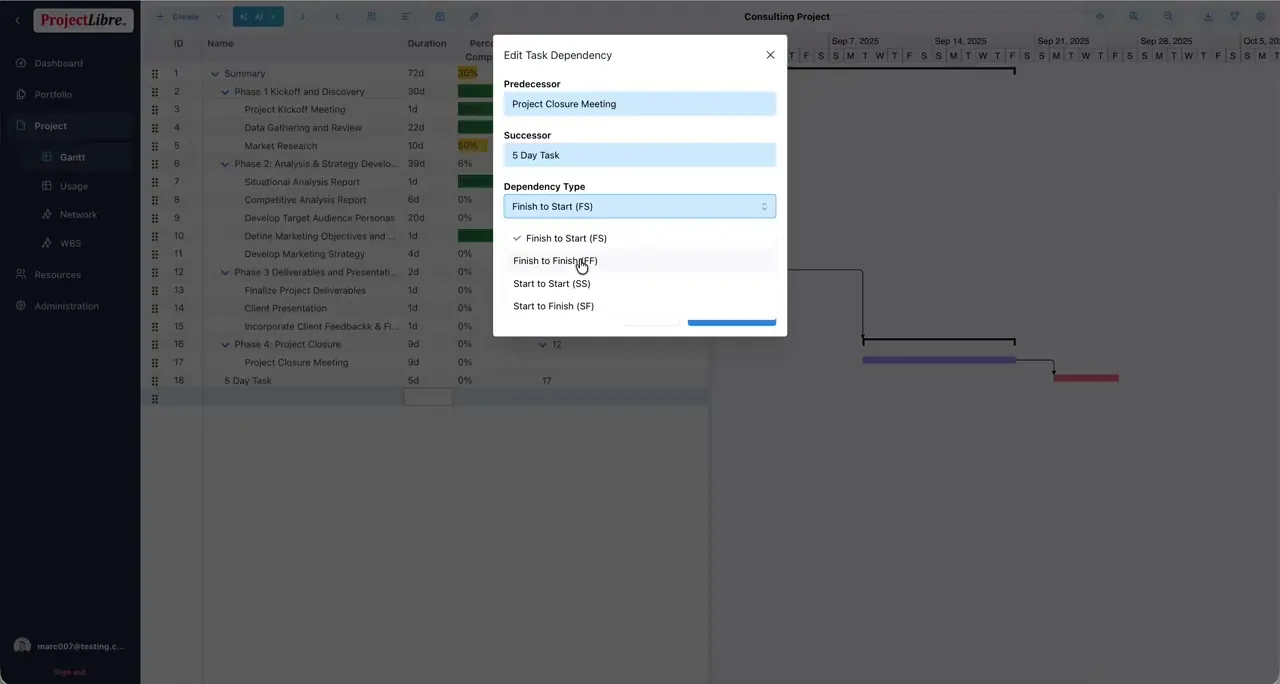Click the red 5 Day Task bar
This screenshot has height=684, width=1280.
pyautogui.click(x=1086, y=378)
